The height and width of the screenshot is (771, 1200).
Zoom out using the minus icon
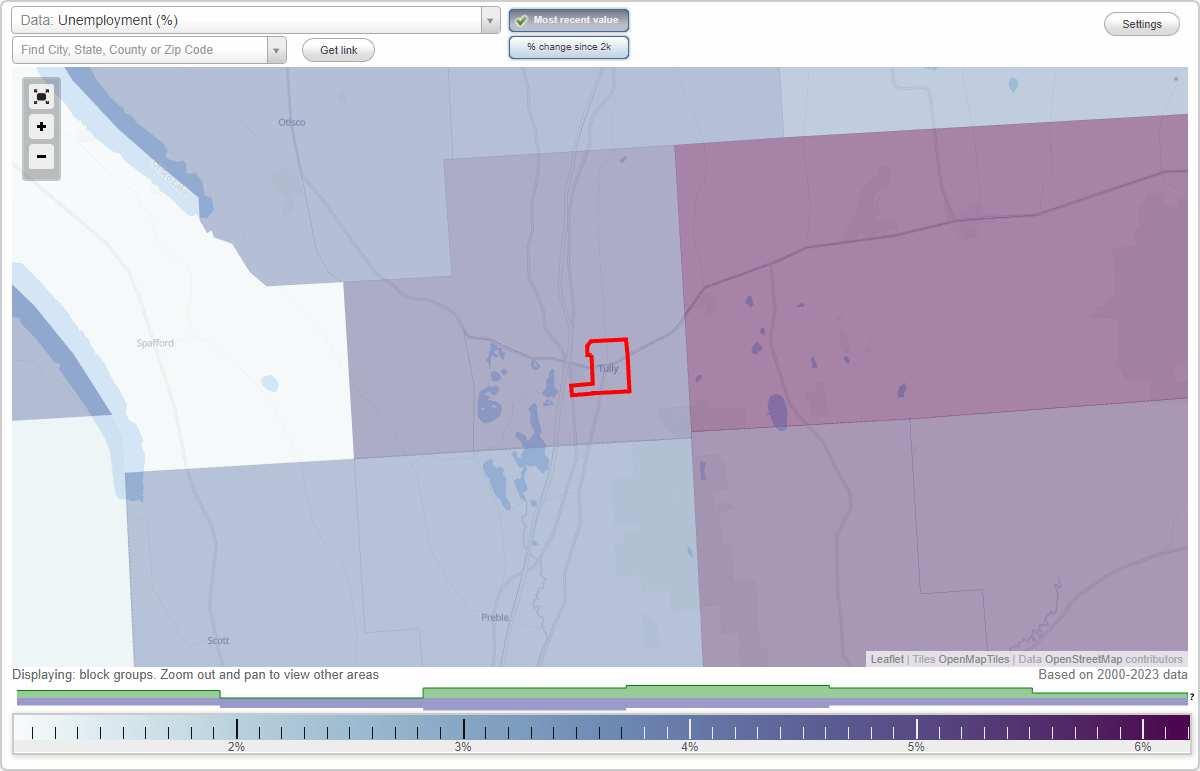pyautogui.click(x=41, y=157)
